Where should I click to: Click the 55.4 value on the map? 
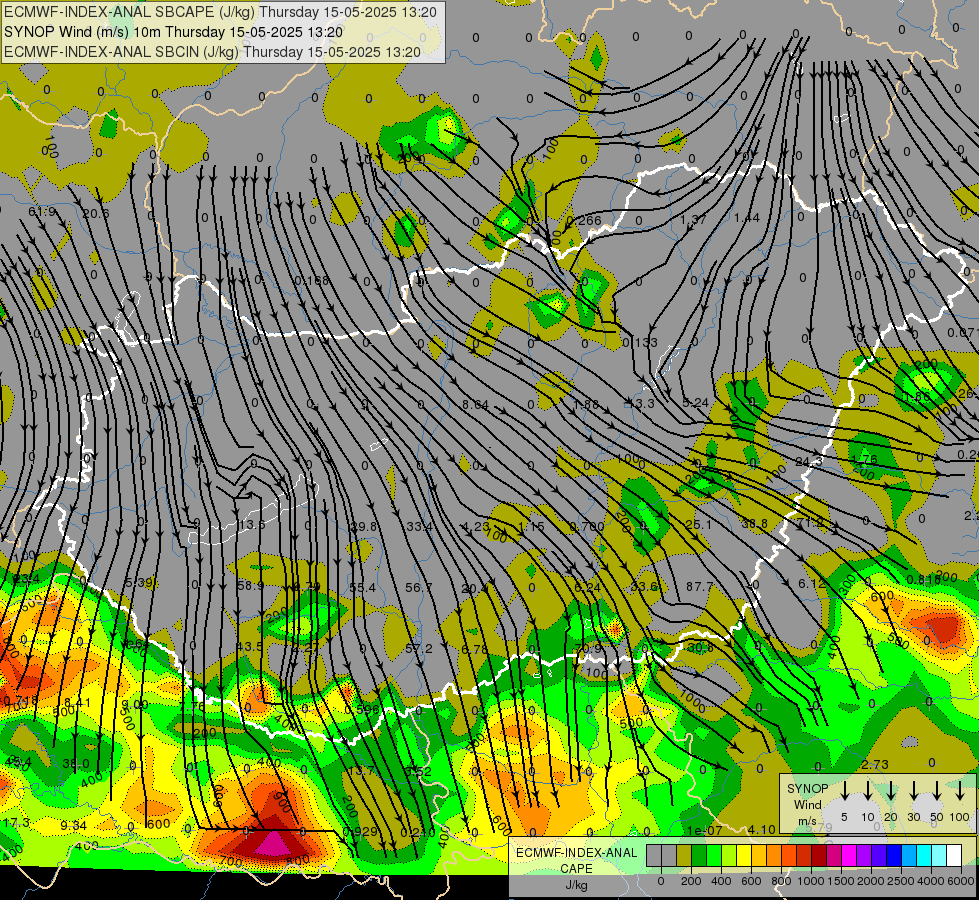click(363, 587)
